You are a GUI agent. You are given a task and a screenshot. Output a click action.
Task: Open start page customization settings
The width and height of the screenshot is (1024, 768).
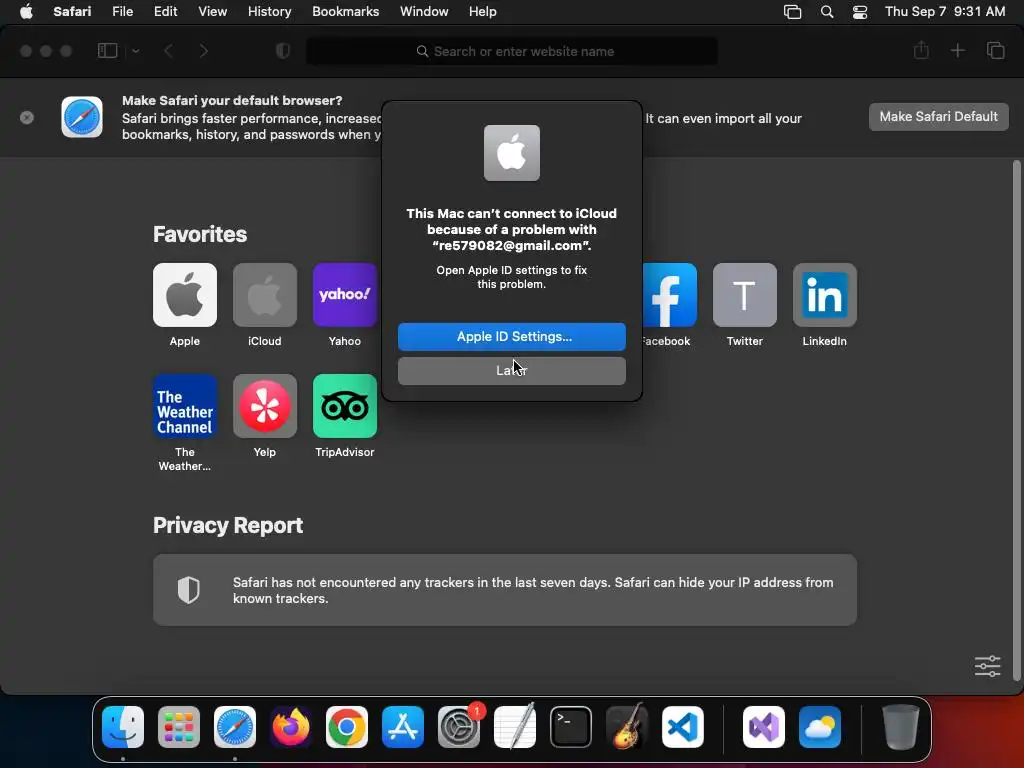pyautogui.click(x=987, y=666)
